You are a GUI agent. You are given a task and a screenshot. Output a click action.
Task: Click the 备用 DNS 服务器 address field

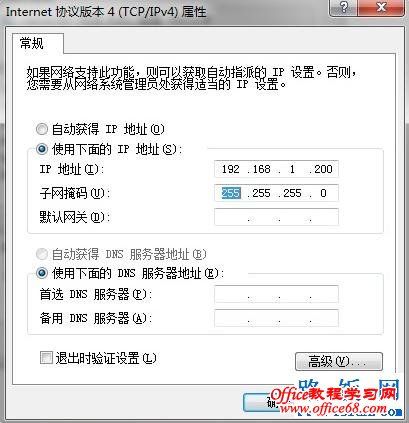[x=276, y=318]
